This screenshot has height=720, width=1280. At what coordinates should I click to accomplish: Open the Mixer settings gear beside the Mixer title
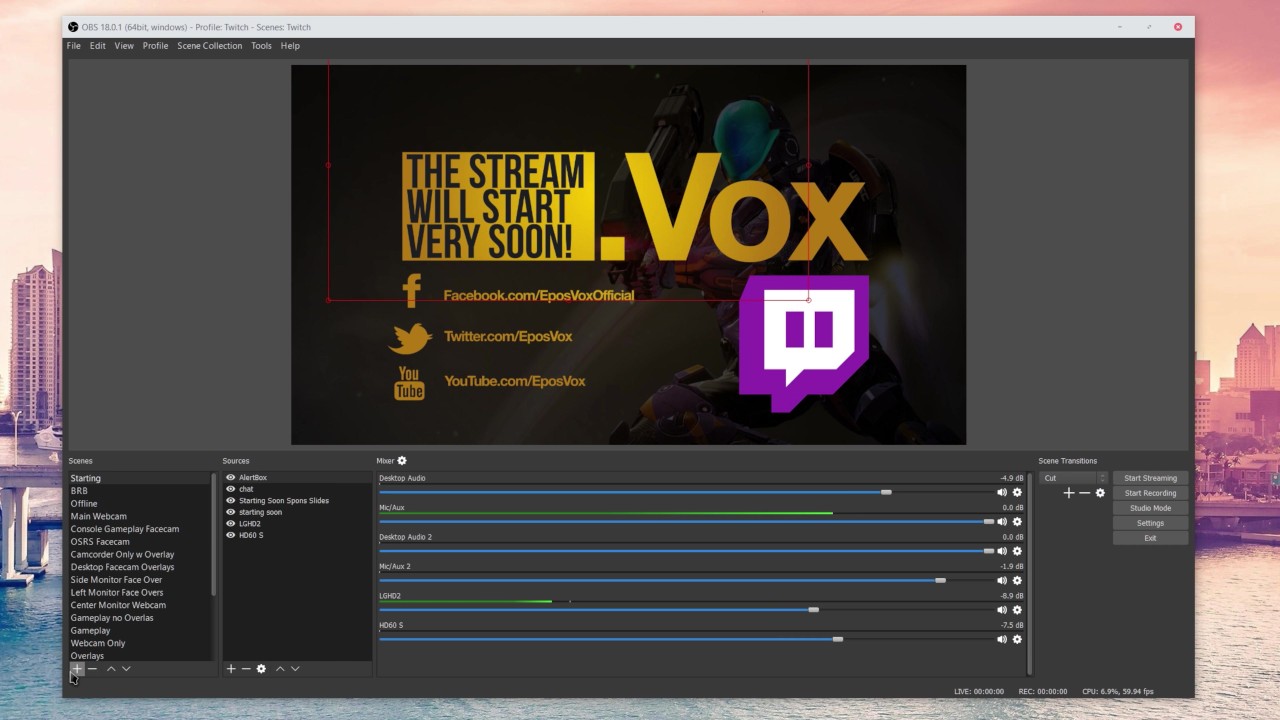(x=402, y=461)
